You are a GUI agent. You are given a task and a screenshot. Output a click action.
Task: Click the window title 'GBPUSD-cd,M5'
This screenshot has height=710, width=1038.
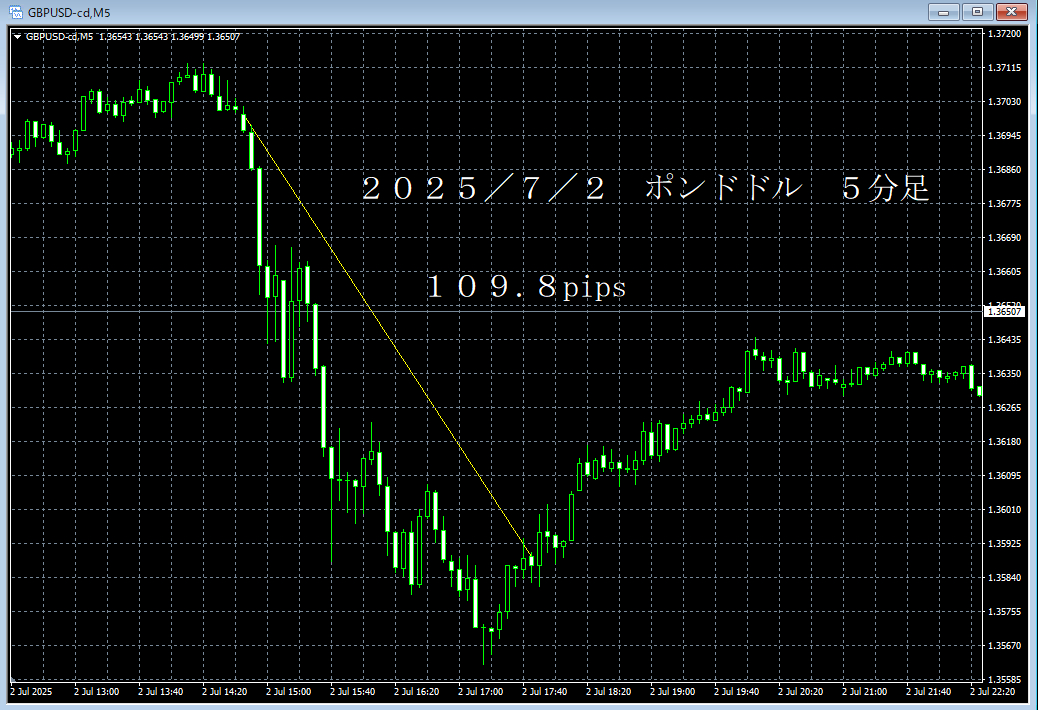(69, 13)
